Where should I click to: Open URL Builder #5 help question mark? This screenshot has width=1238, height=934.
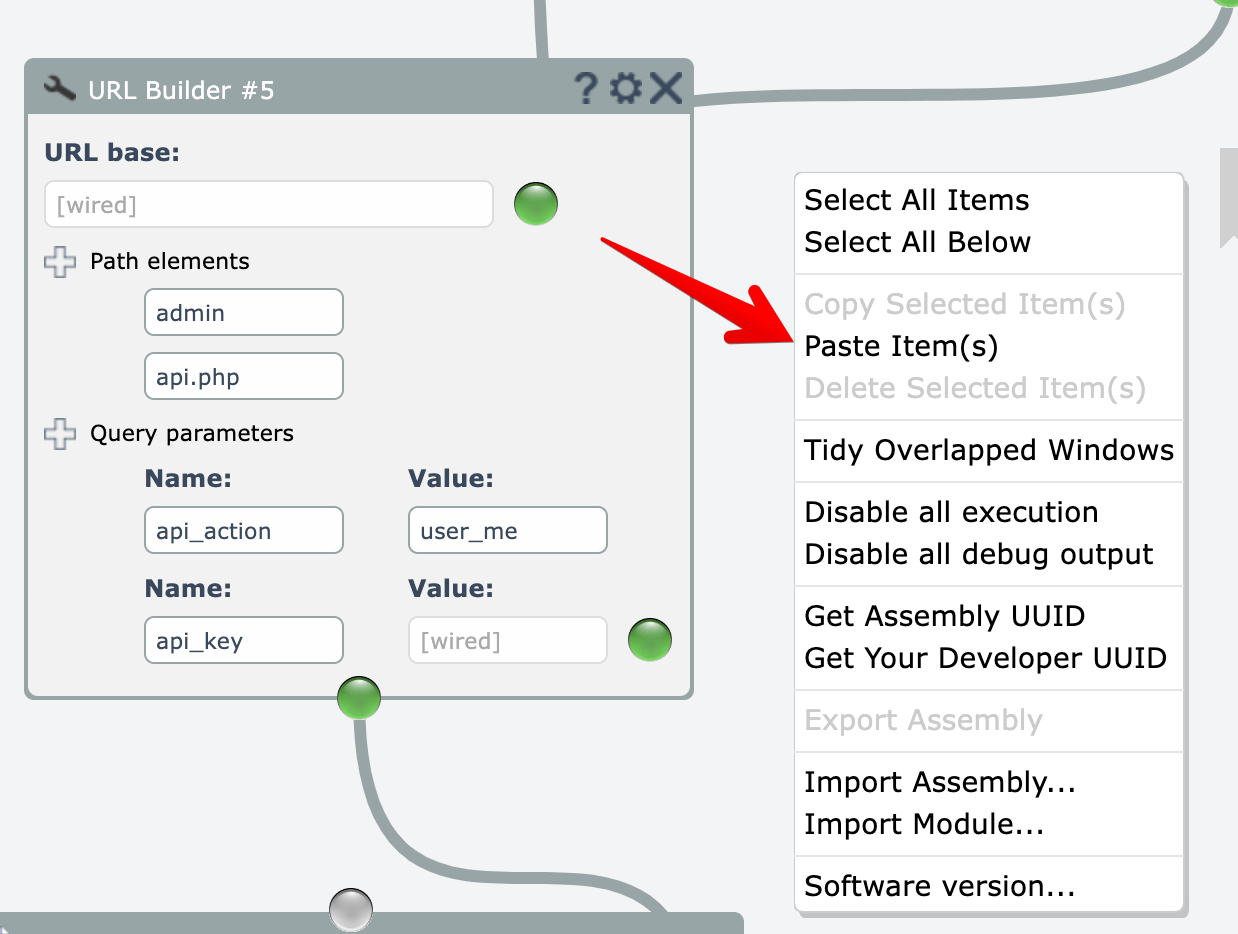click(x=587, y=89)
